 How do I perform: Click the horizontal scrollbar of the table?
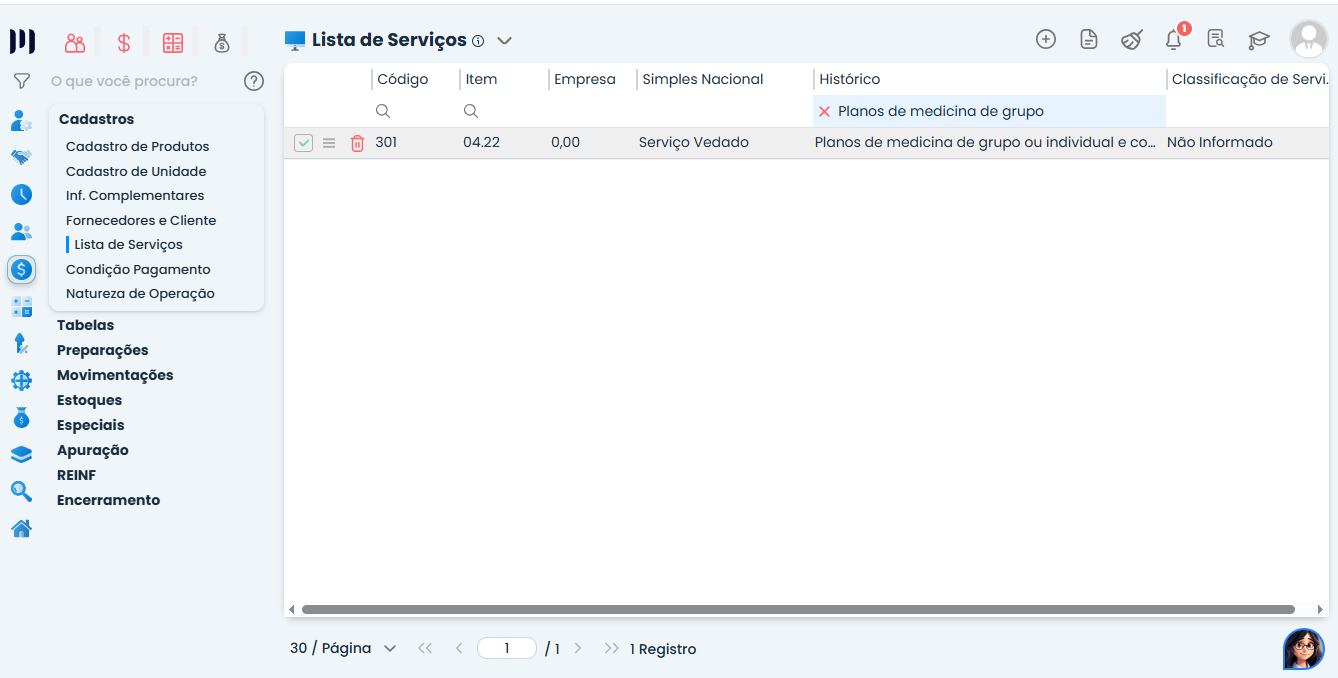coord(798,609)
